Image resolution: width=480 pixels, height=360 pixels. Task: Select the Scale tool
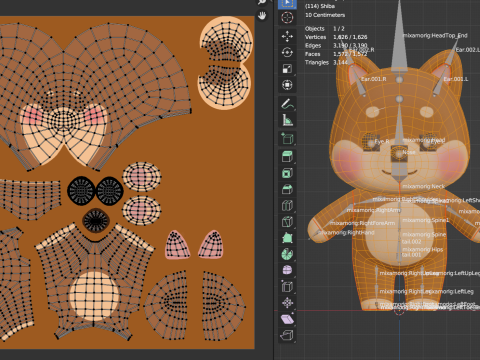click(x=287, y=69)
